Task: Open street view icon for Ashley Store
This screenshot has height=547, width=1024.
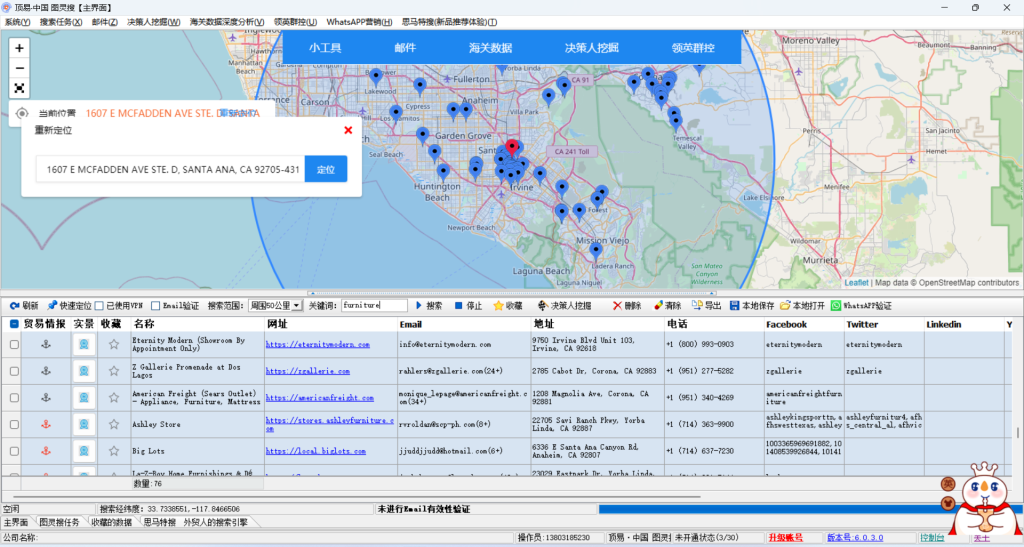Action: (84, 424)
